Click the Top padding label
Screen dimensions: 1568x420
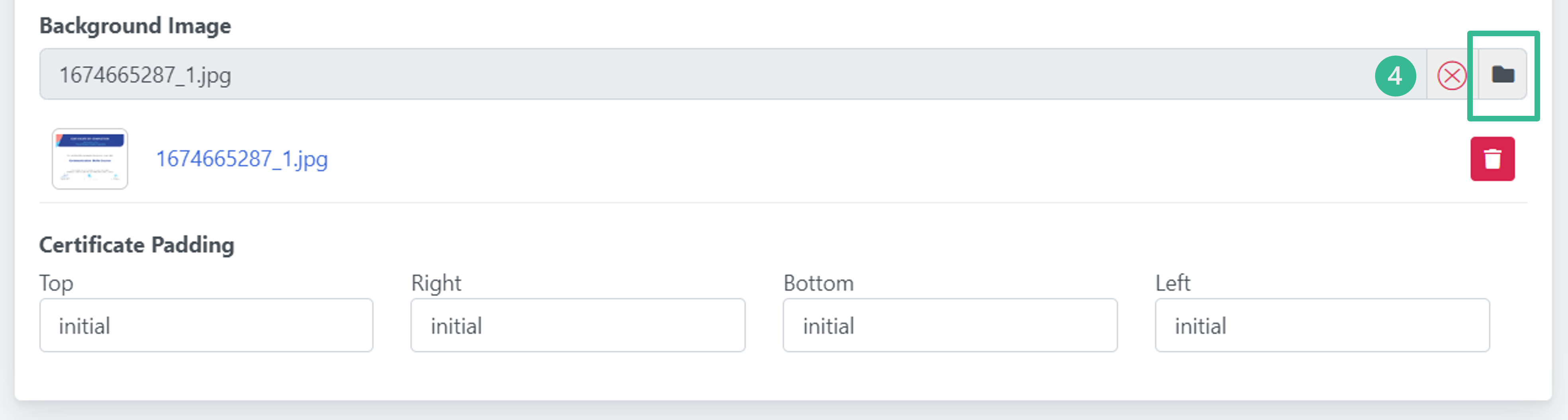(x=56, y=284)
